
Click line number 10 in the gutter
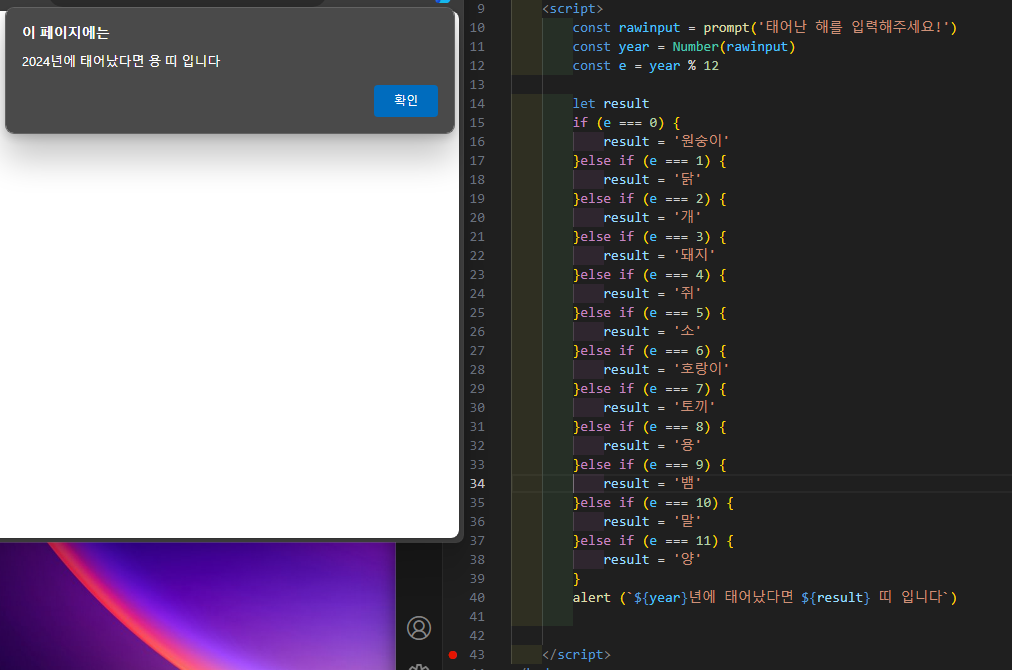click(477, 28)
